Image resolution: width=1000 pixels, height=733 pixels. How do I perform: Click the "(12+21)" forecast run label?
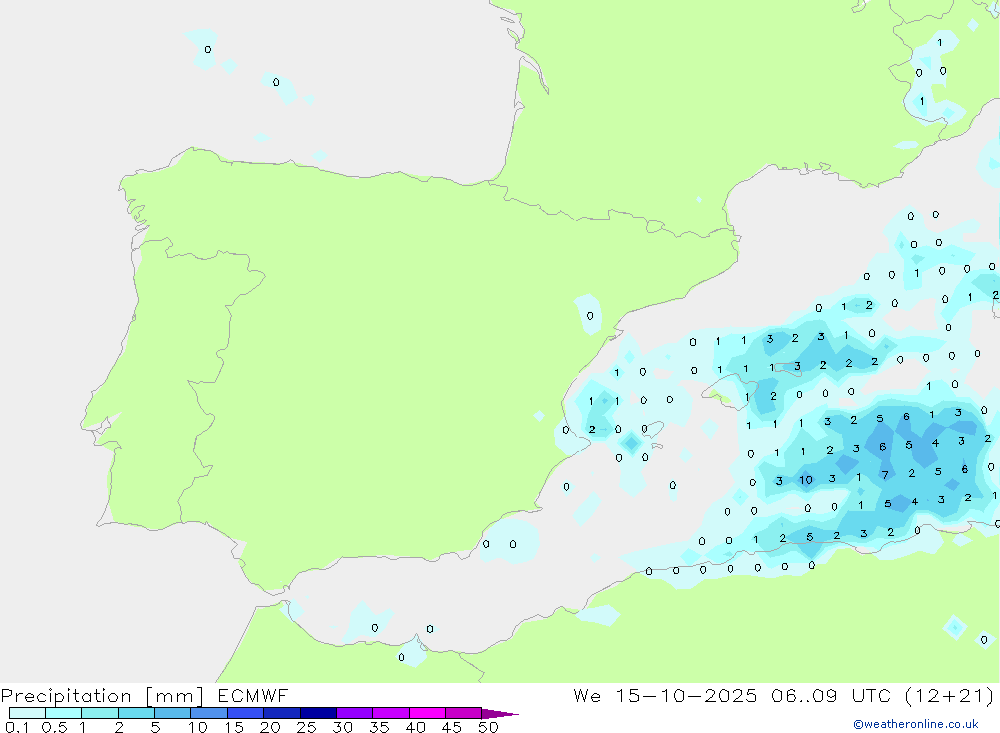(950, 695)
